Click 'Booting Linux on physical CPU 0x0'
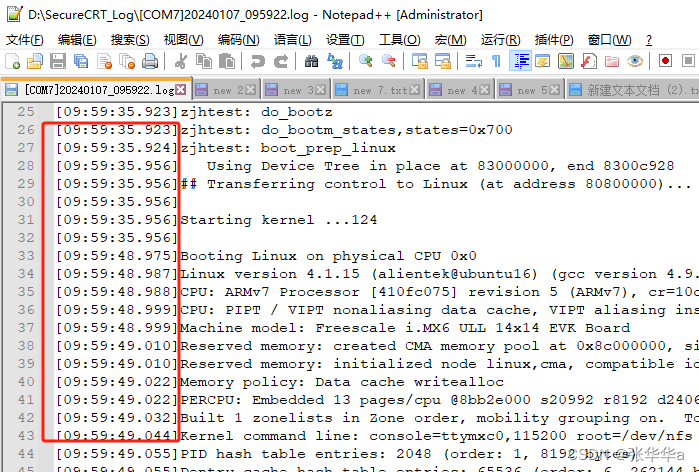The width and height of the screenshot is (699, 472). click(329, 256)
